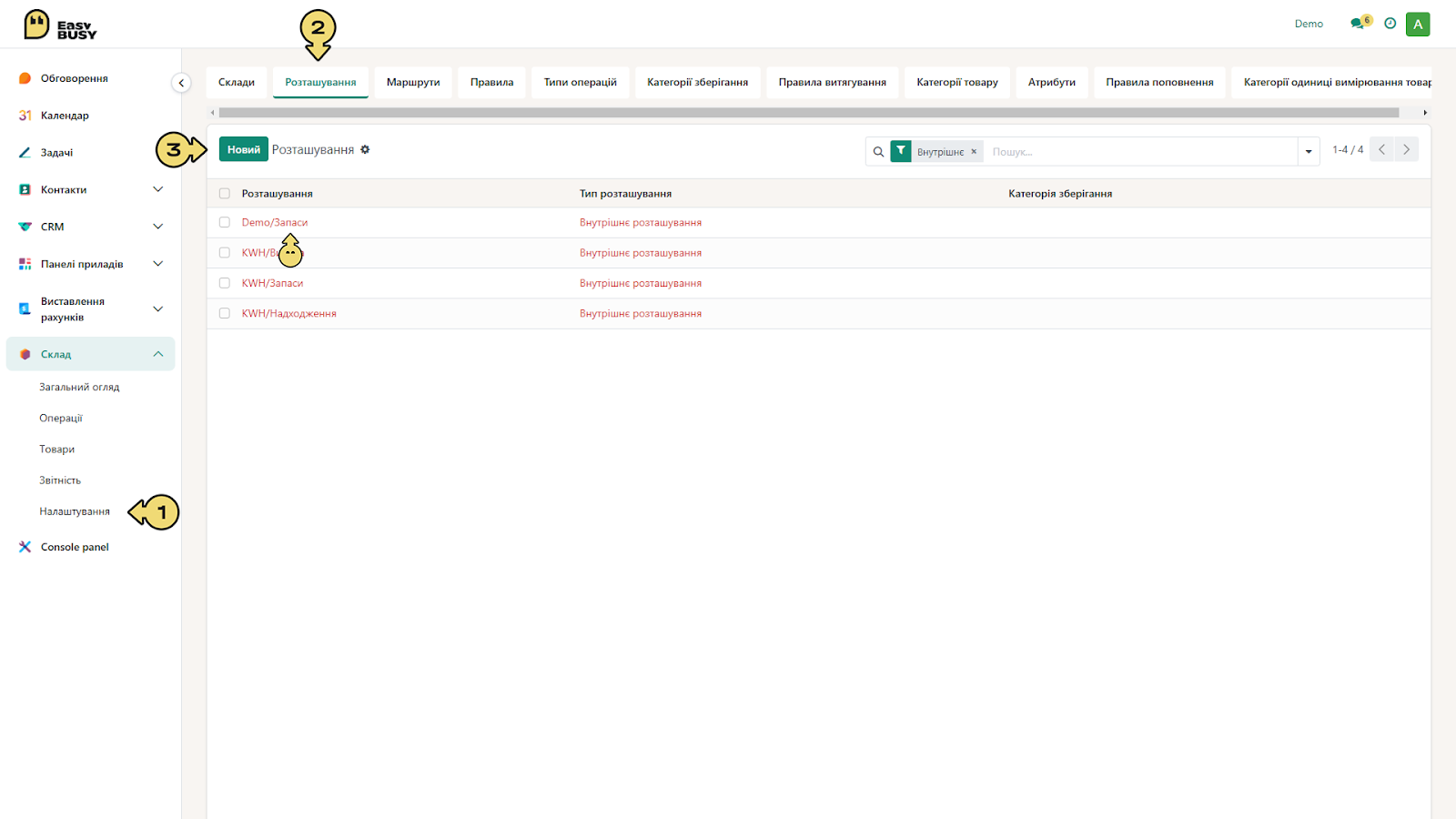This screenshot has width=1456, height=819.
Task: Click the search magnifier icon
Action: pyautogui.click(x=878, y=152)
